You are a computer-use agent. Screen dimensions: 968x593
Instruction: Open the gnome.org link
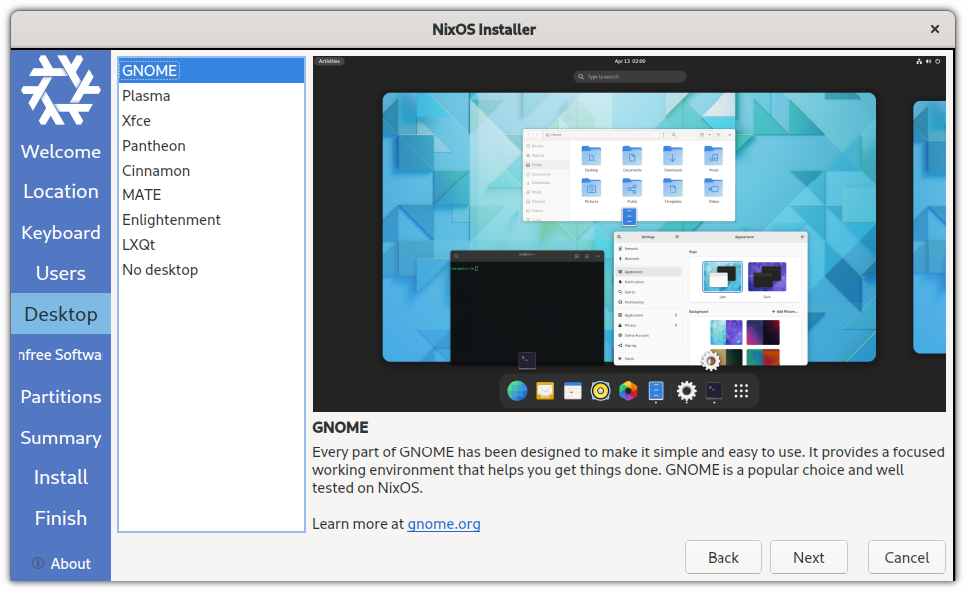coord(443,524)
